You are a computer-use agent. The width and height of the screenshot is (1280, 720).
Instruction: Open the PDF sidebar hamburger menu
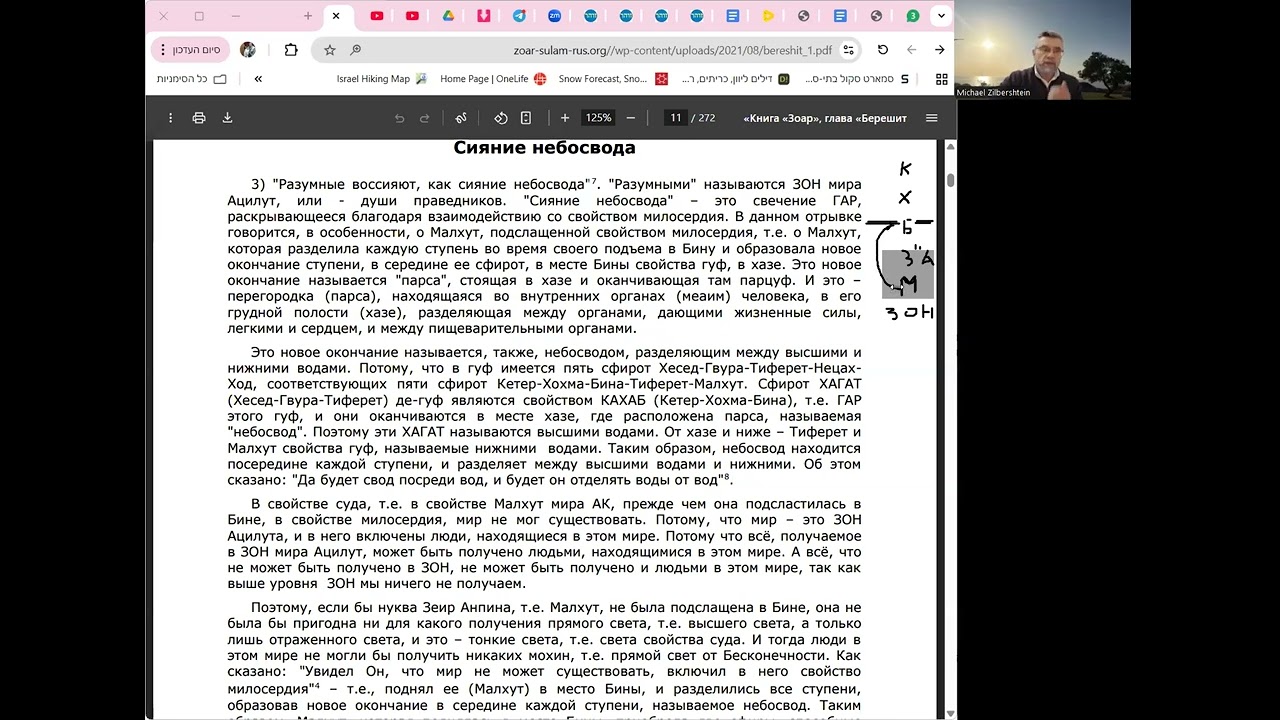(x=931, y=118)
